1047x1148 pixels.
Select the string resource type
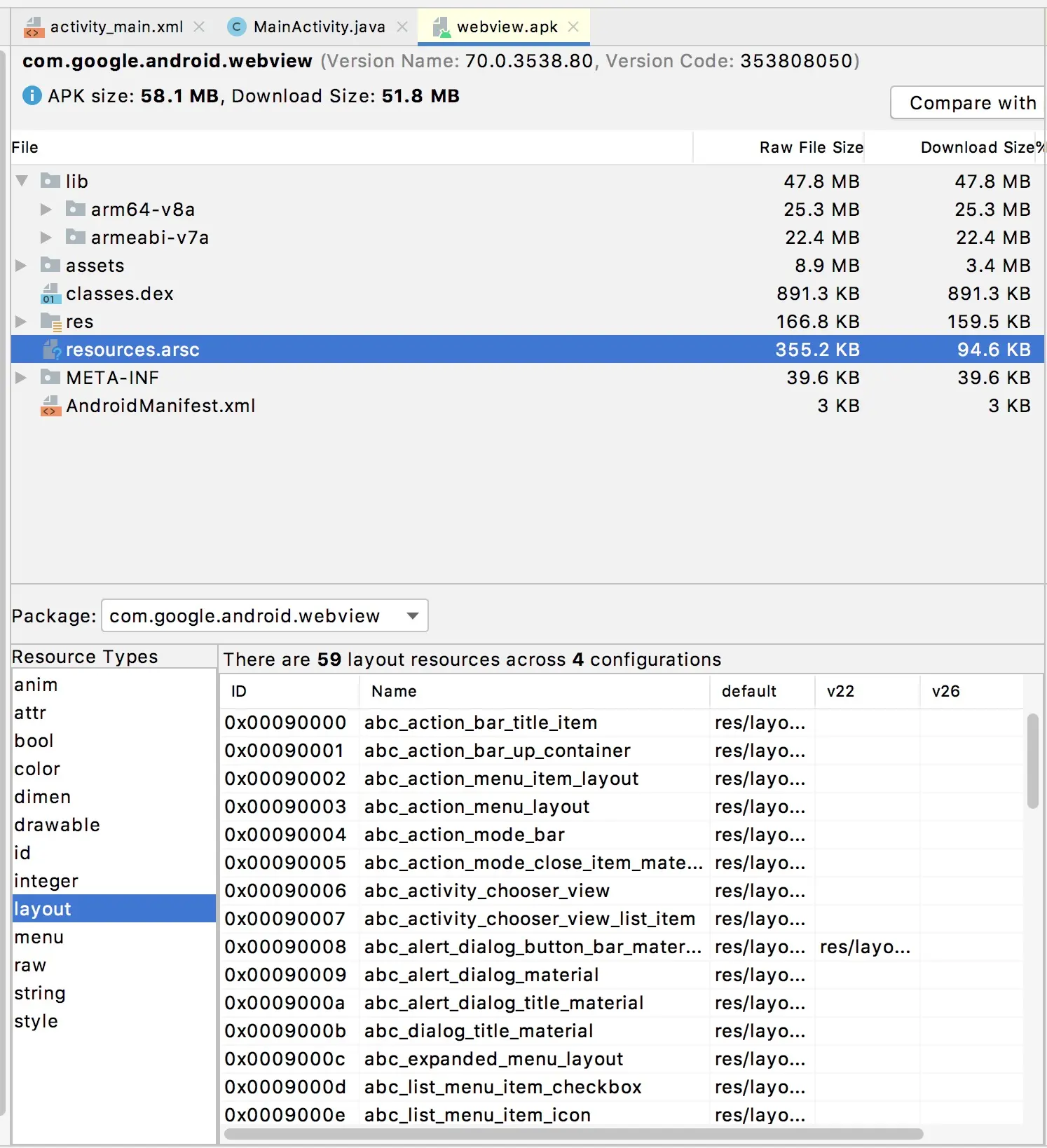tap(114, 993)
